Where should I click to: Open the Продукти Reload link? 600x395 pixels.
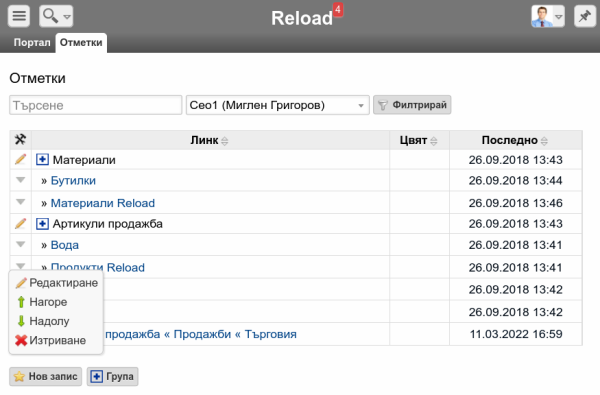98,267
